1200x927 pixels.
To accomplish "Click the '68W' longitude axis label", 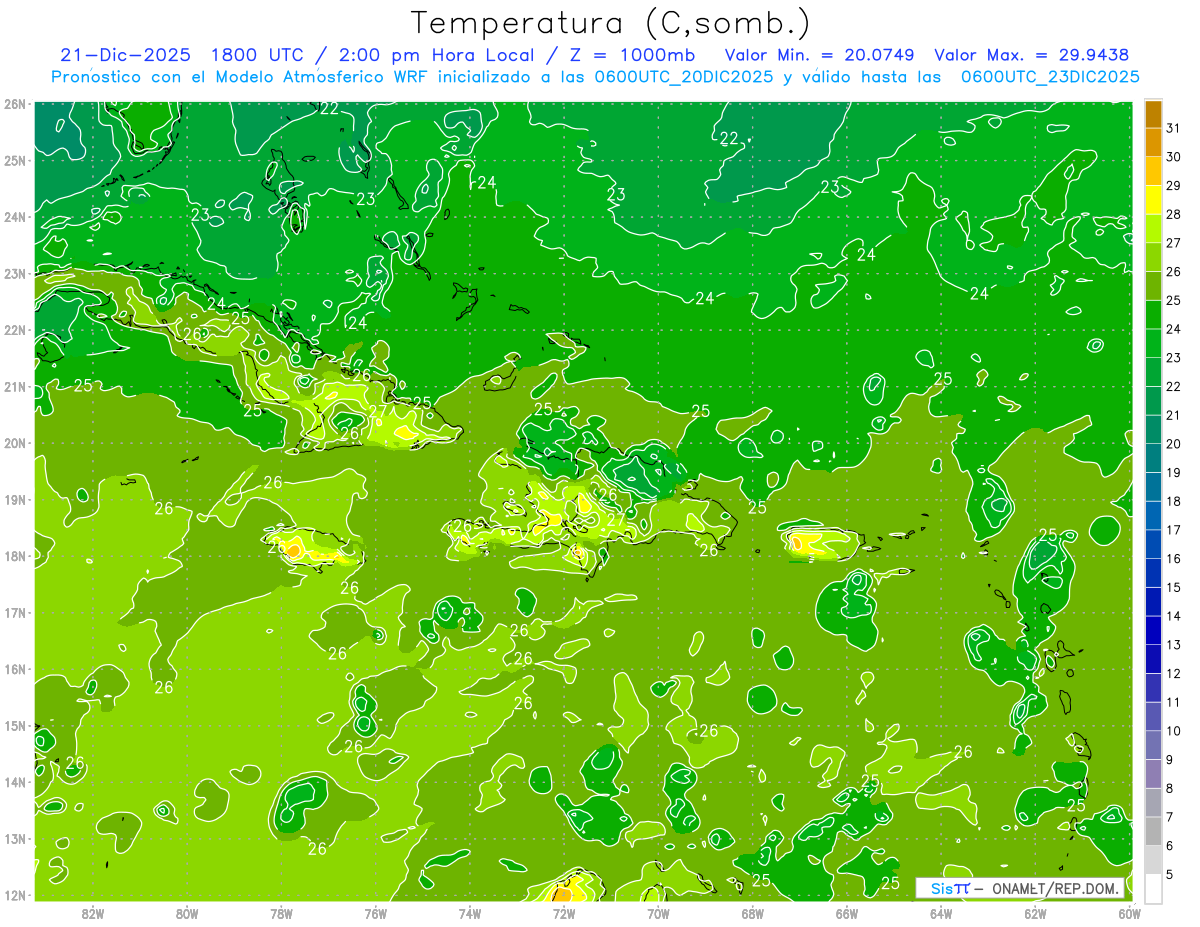I will tap(753, 914).
